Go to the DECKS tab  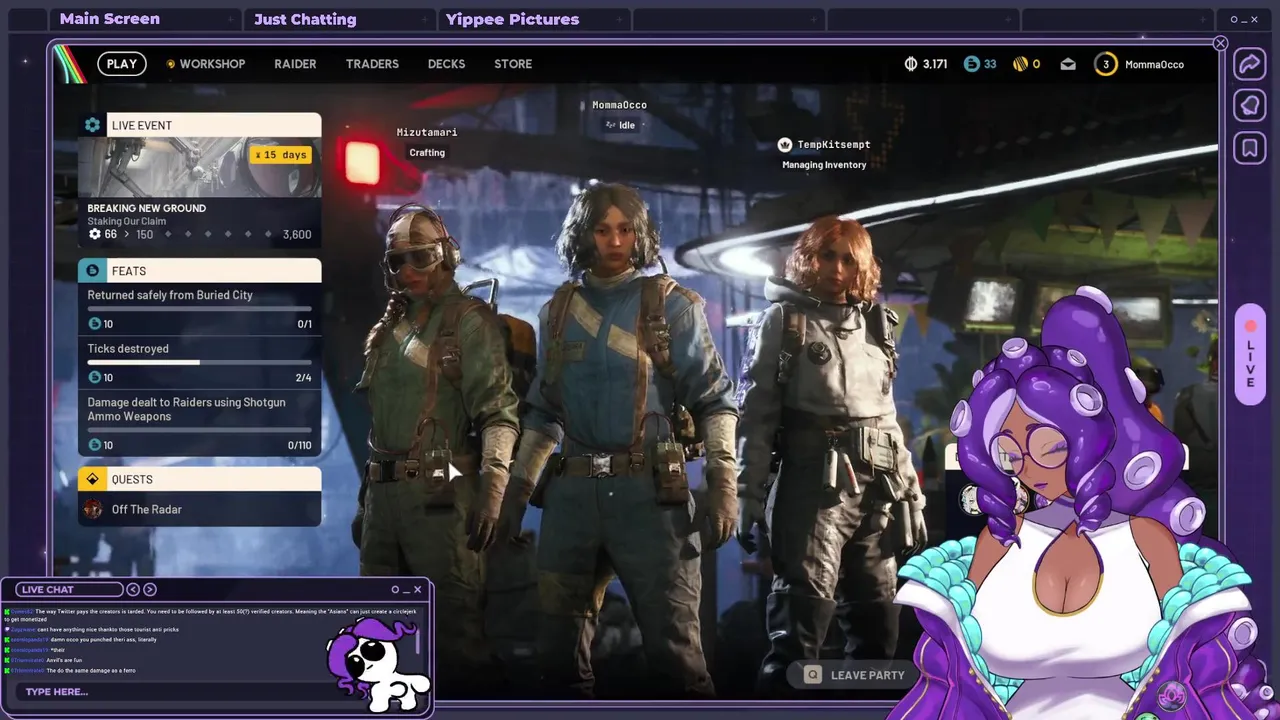coord(446,64)
